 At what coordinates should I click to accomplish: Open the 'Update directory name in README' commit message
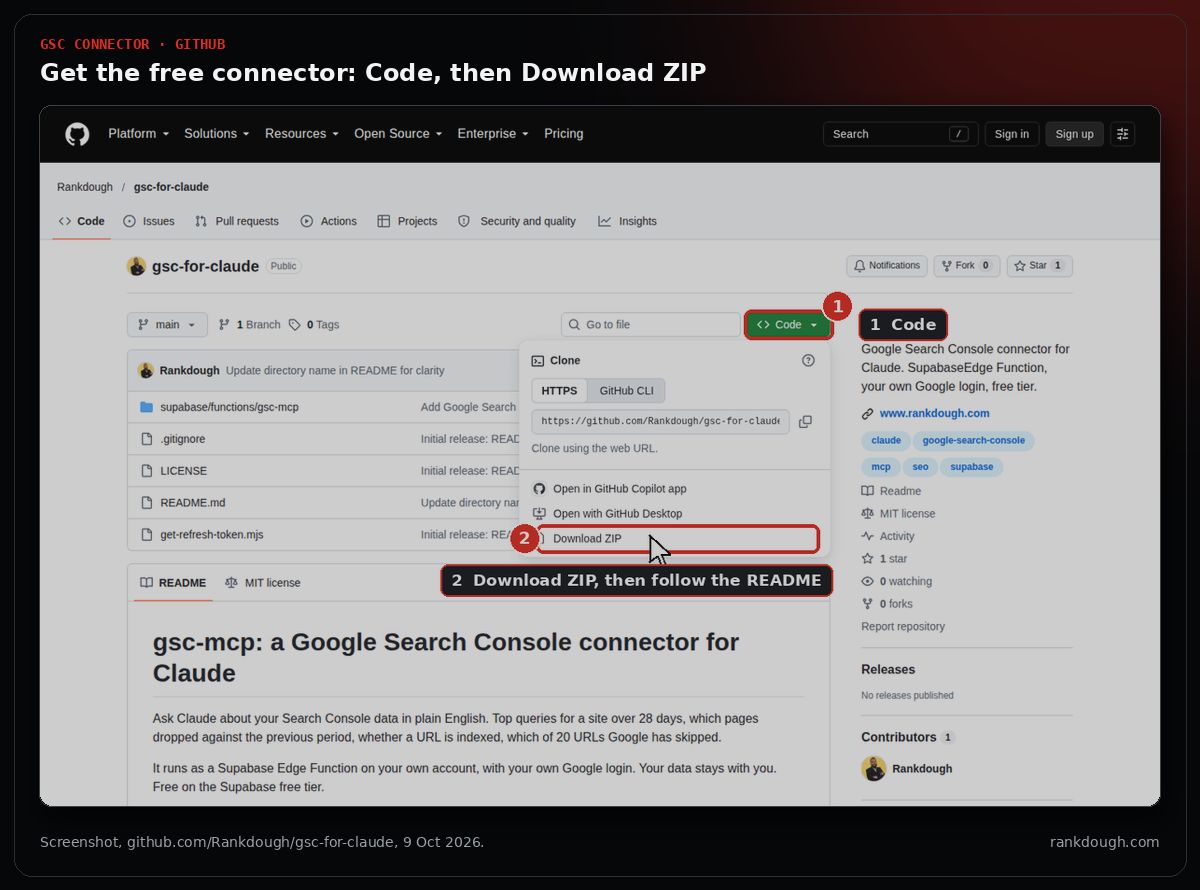[335, 371]
